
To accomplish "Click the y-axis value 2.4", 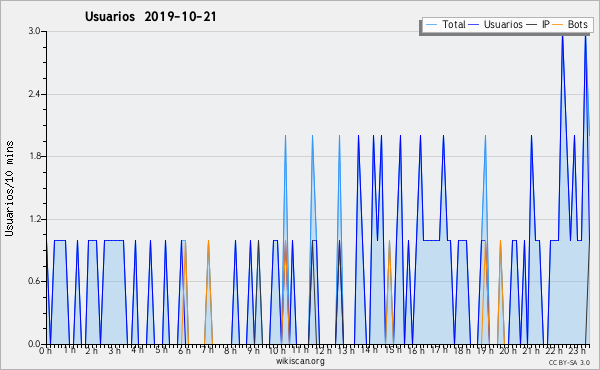I will click(x=34, y=94).
